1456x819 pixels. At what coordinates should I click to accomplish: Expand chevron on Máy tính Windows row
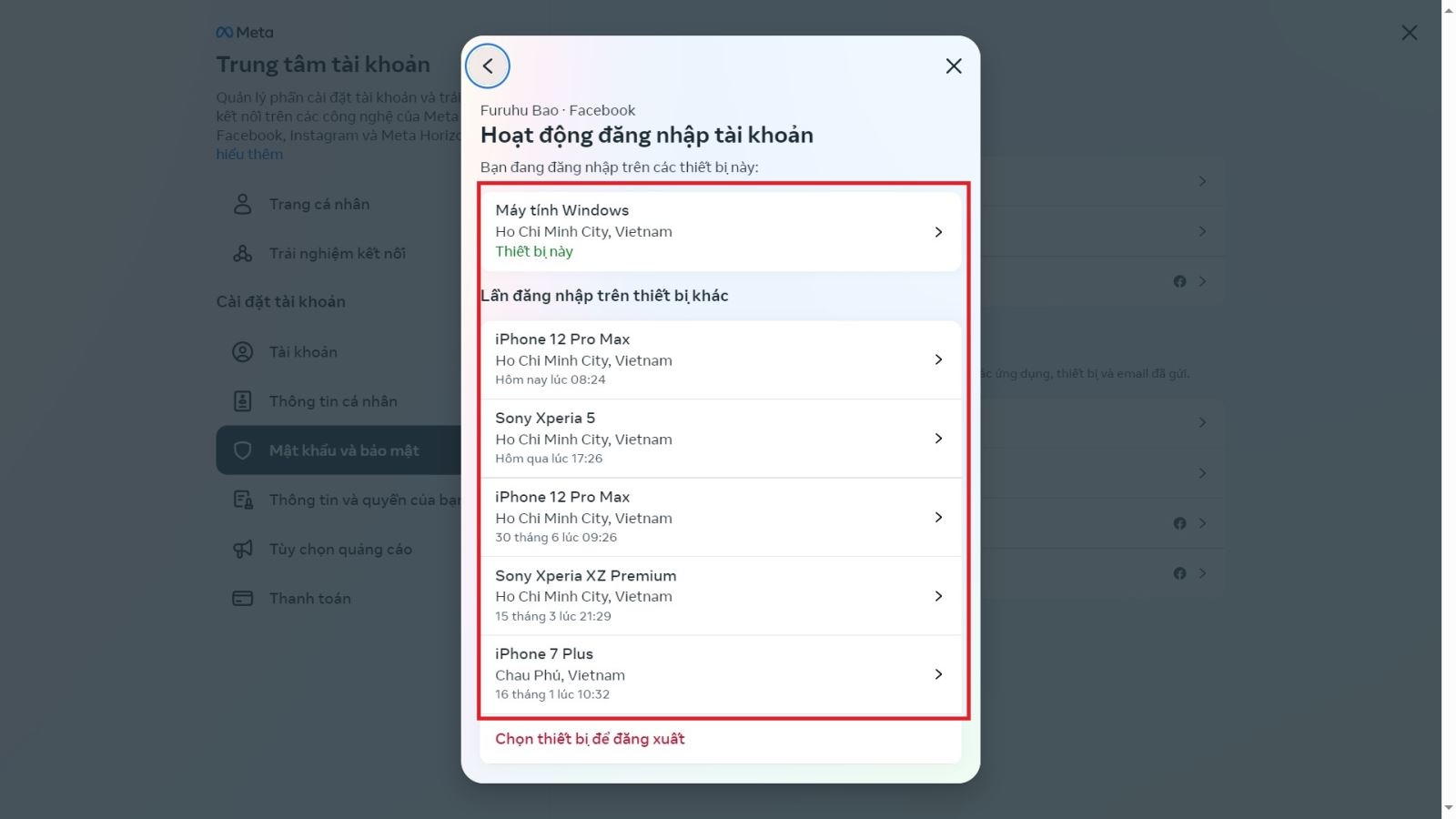point(938,232)
